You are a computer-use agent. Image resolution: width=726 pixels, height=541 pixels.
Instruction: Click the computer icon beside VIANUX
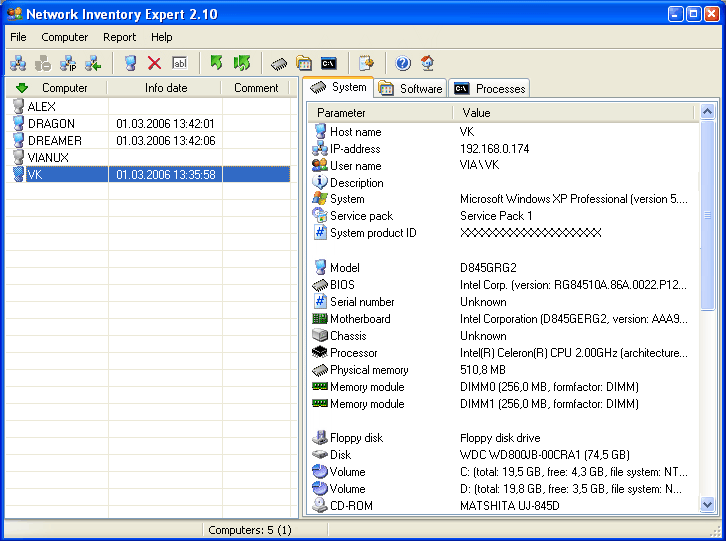19,157
